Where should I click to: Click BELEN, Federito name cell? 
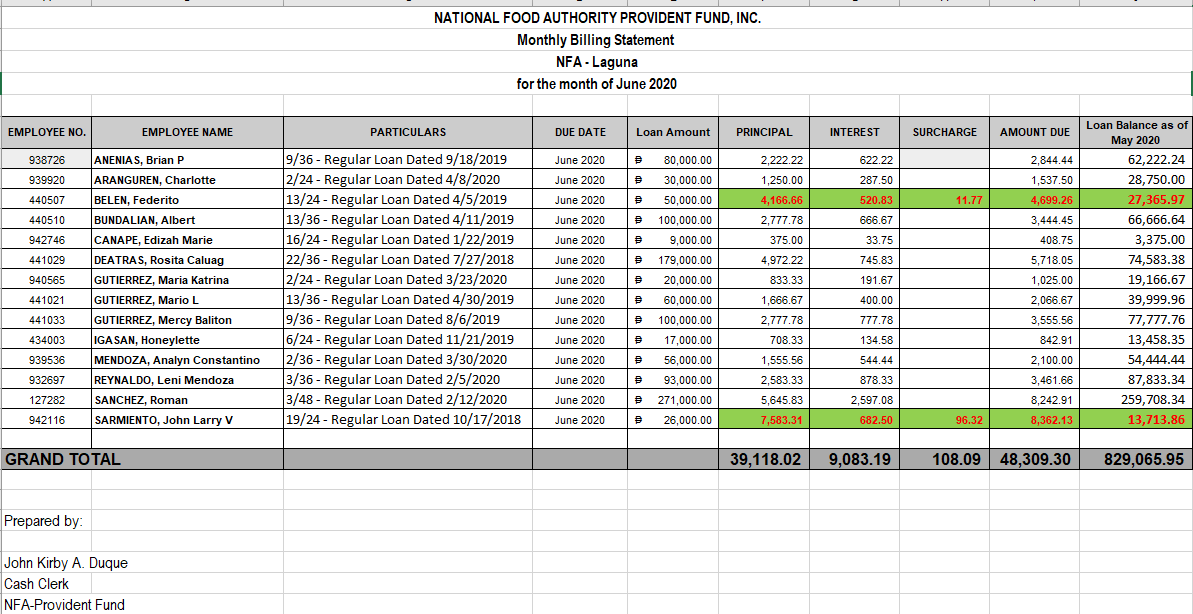[x=187, y=200]
